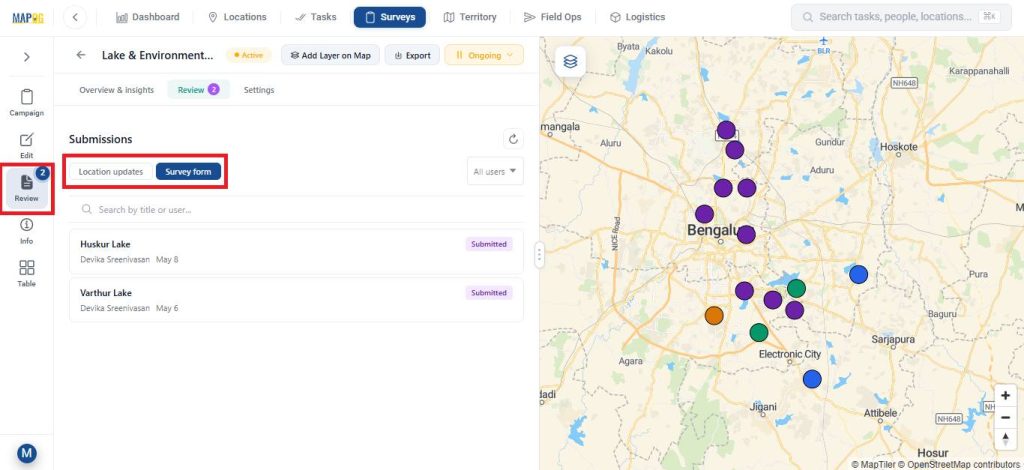Image resolution: width=1024 pixels, height=470 pixels.
Task: Click the user avatar M
Action: coord(27,452)
